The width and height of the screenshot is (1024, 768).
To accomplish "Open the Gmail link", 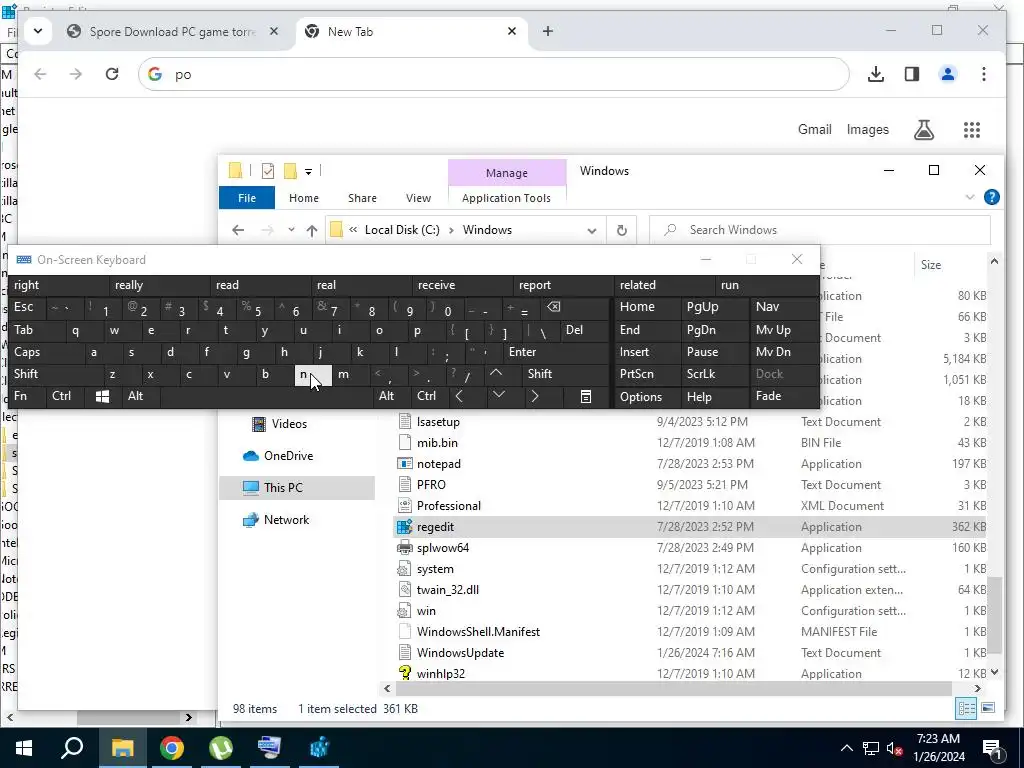I will pyautogui.click(x=814, y=129).
